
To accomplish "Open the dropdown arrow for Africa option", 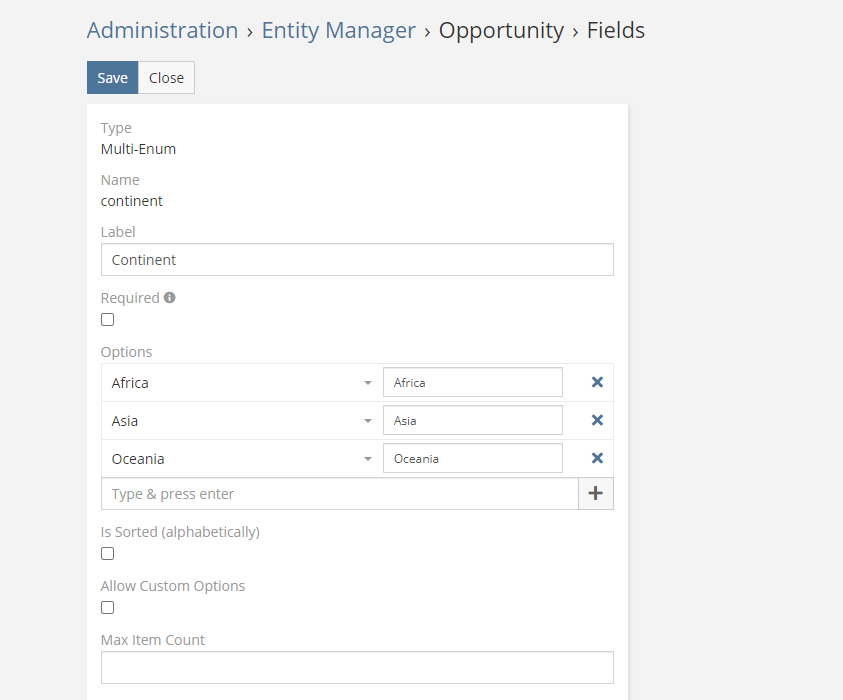I will [x=367, y=383].
